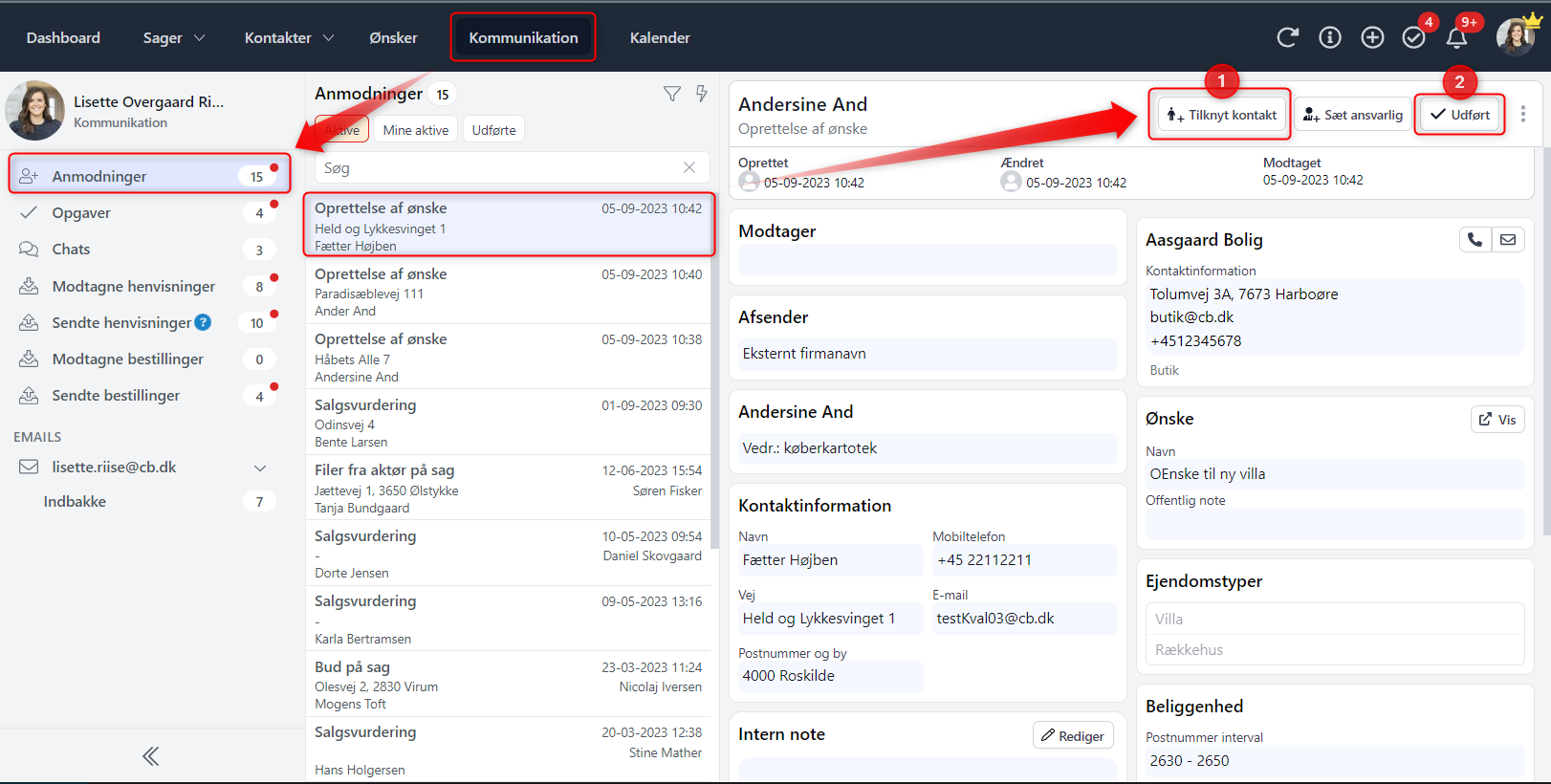1551x784 pixels.
Task: Open the Sager dropdown menu
Action: pos(174,37)
